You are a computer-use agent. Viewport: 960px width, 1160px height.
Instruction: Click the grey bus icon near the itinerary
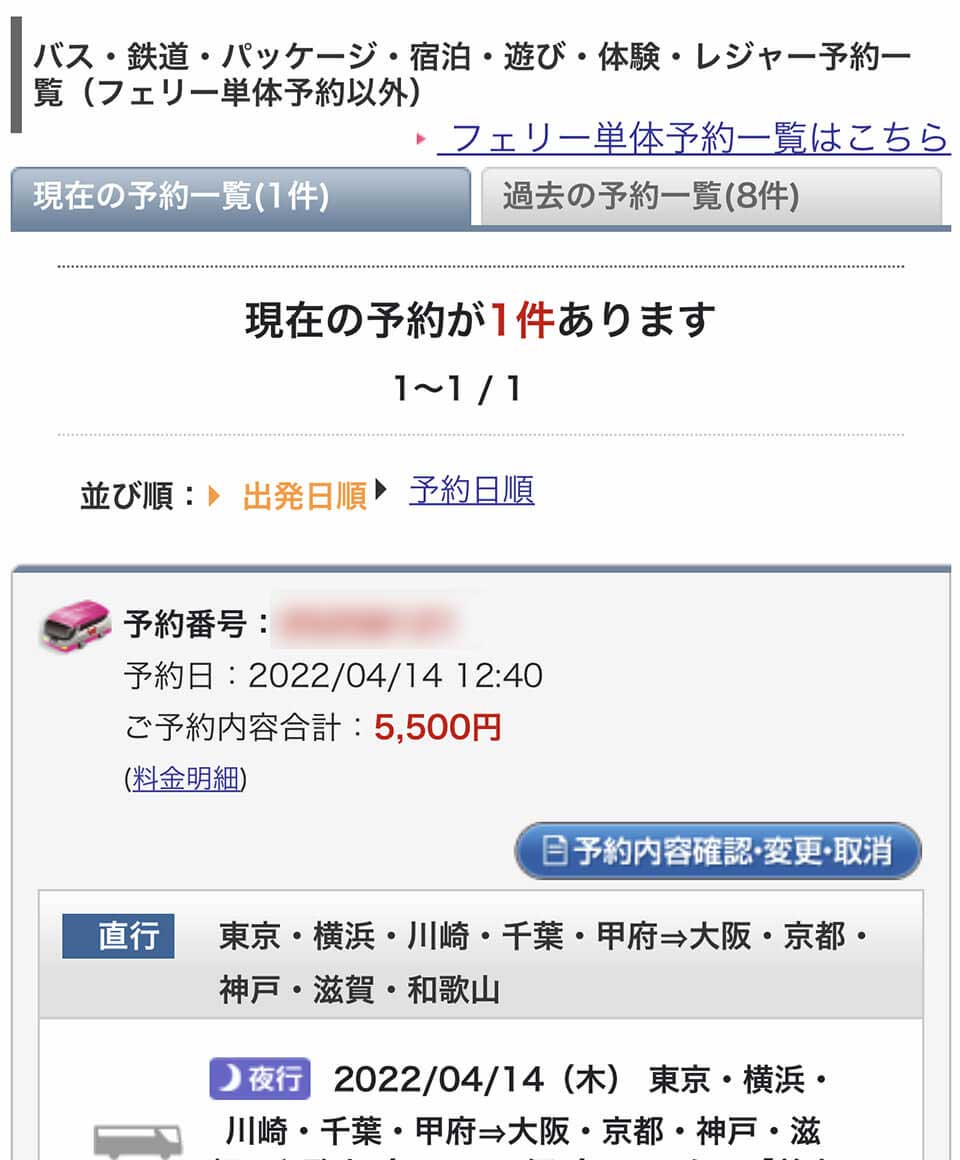tap(138, 1140)
